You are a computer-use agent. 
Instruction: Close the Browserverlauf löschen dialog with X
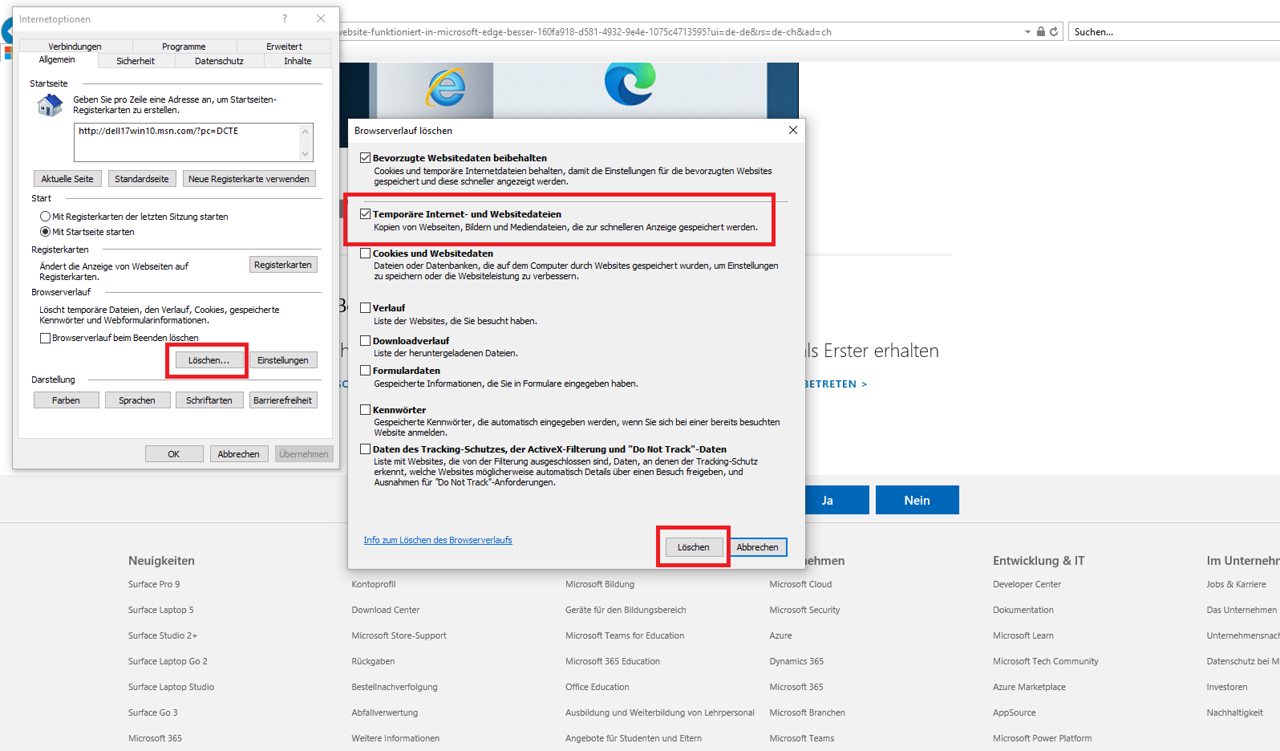tap(793, 130)
